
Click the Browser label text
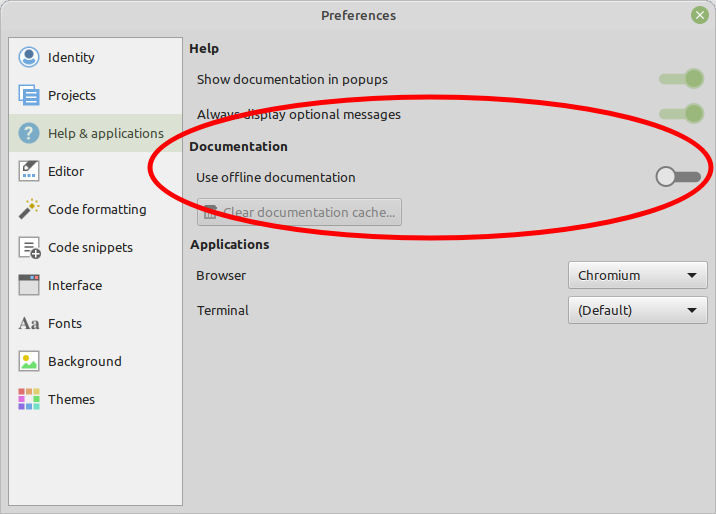click(x=221, y=276)
